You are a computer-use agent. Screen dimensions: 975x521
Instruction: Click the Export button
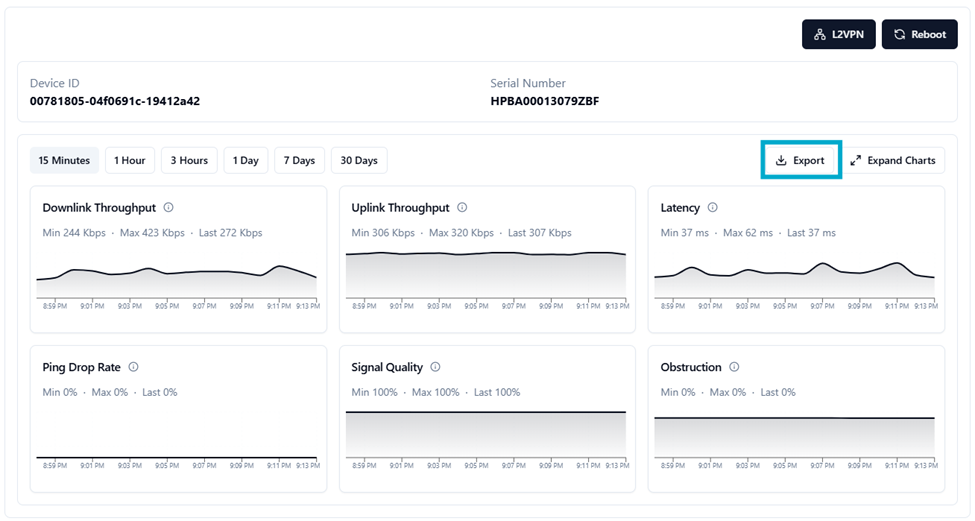[800, 160]
